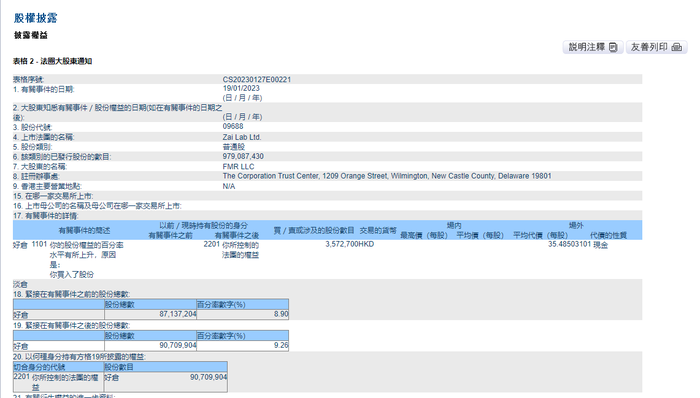This screenshot has height=398, width=700.
Task: Select the listed corporation name Zai Lab Ltd.
Action: pyautogui.click(x=242, y=137)
